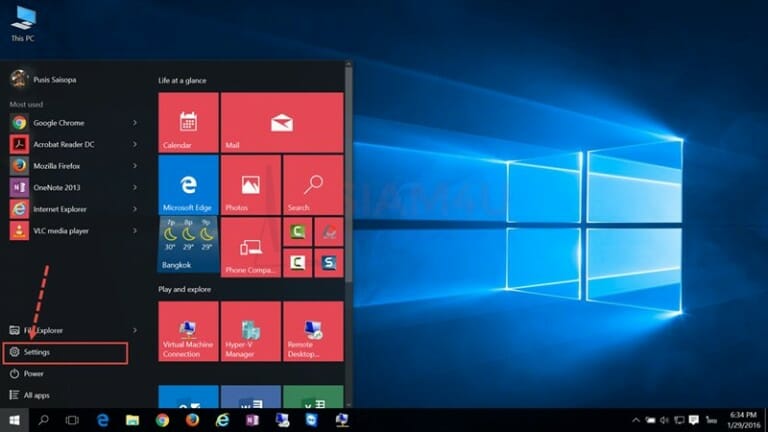Open Action Center notifications icon
Screen dimensions: 768x432
point(694,420)
